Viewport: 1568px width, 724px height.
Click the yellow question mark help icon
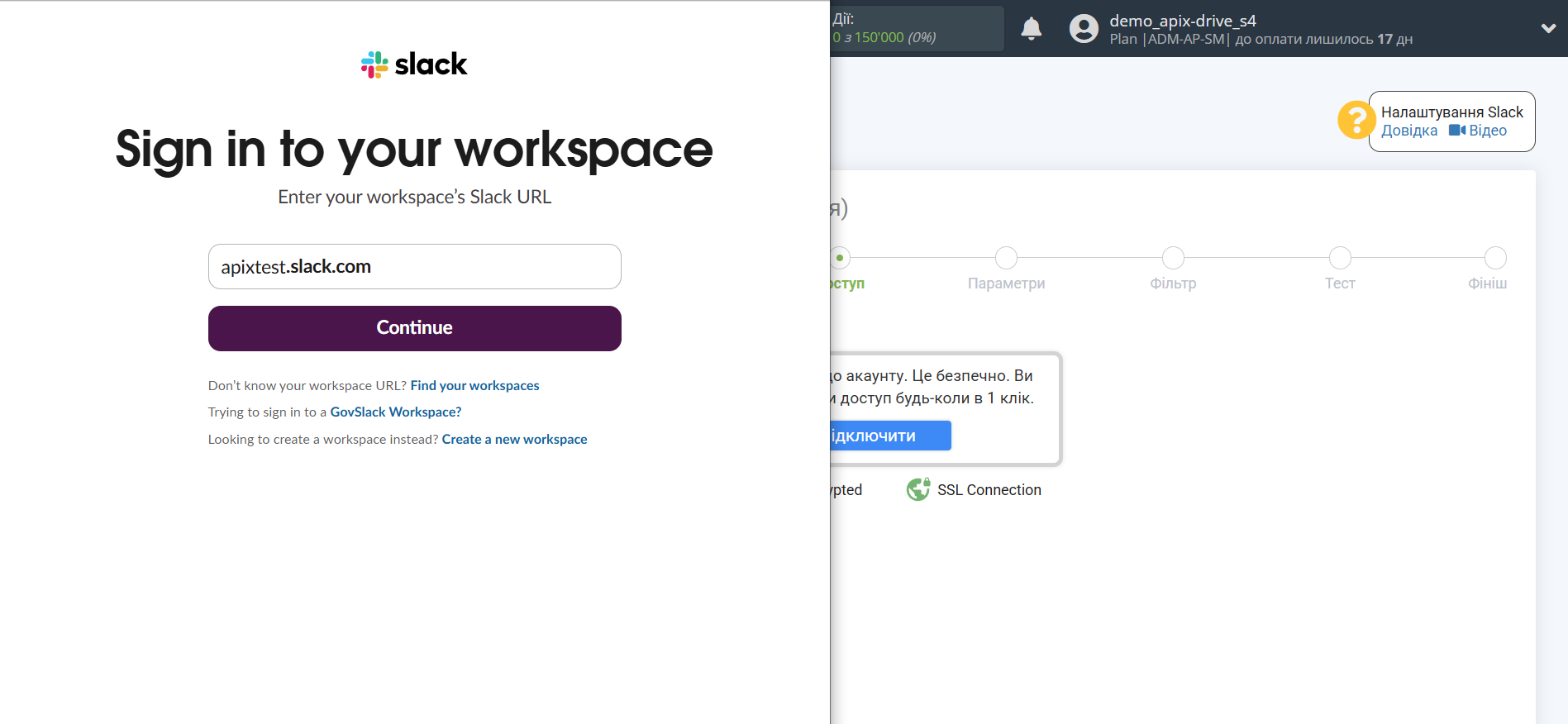click(1356, 121)
